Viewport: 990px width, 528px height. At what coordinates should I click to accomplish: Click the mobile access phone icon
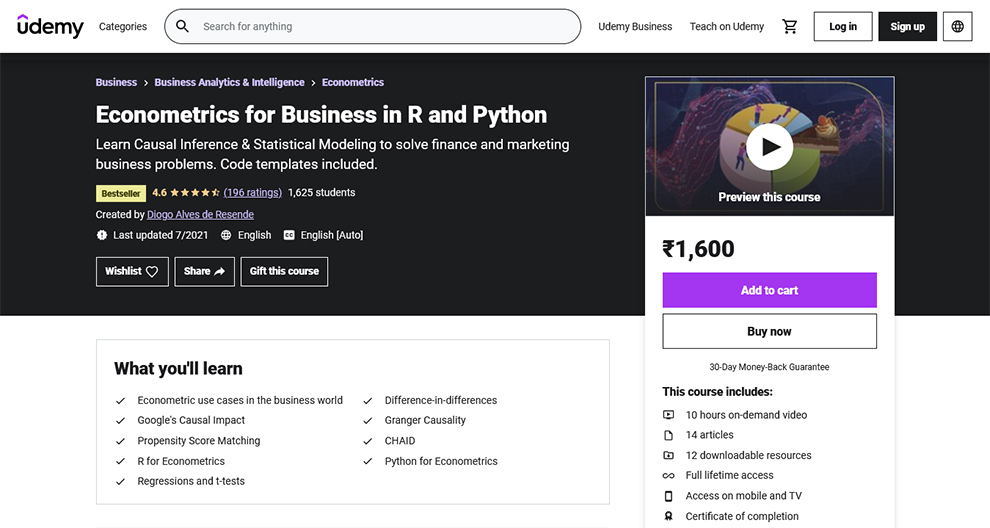[x=668, y=496]
